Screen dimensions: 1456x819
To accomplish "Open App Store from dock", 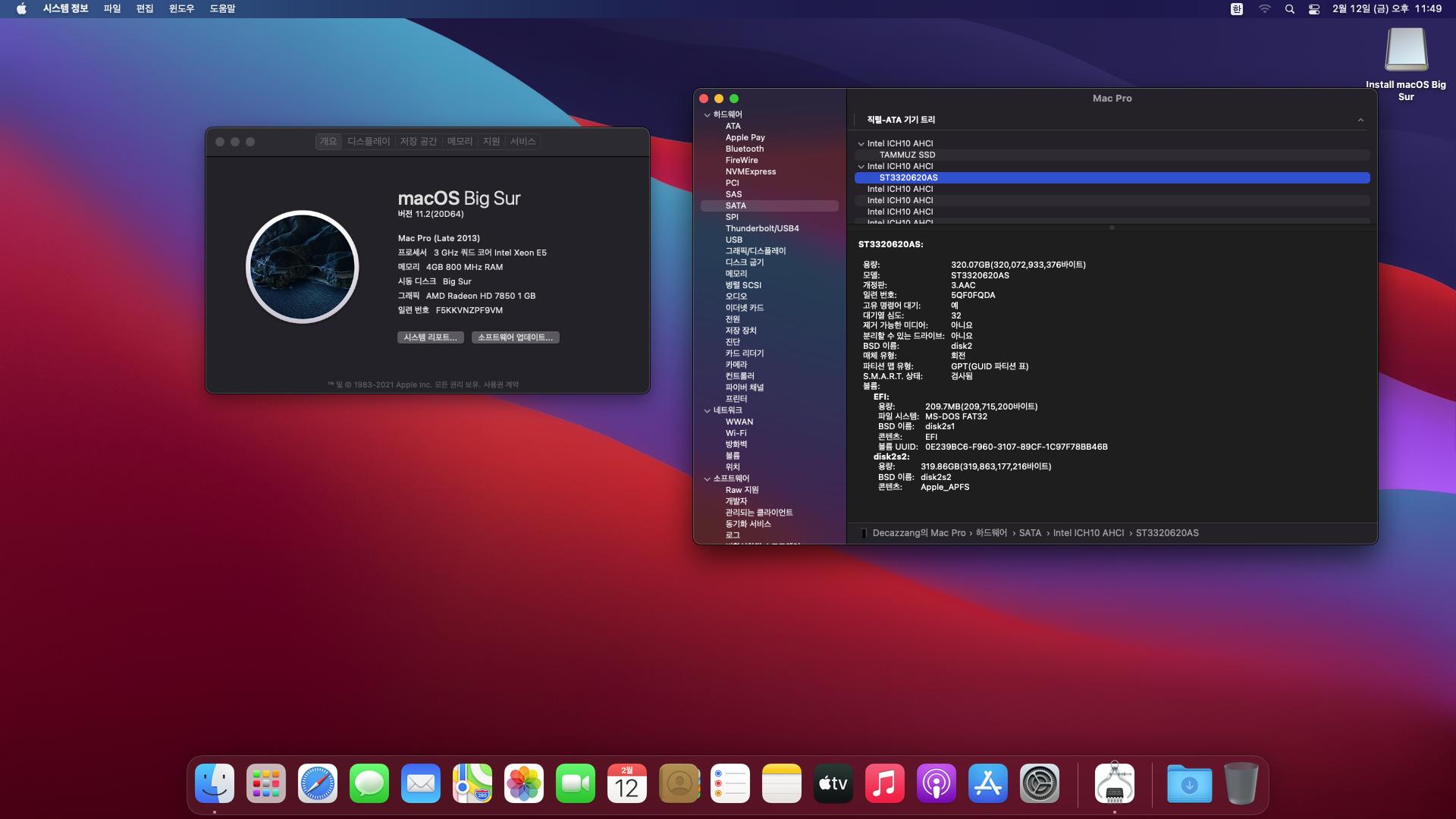I will click(988, 783).
